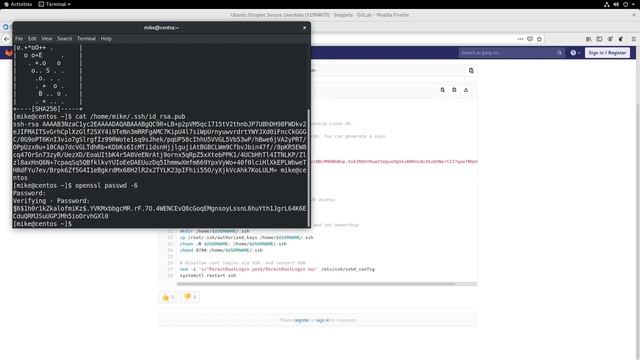Open the File menu in the terminal window
Viewport: 640px width, 360px height.
pyautogui.click(x=19, y=38)
